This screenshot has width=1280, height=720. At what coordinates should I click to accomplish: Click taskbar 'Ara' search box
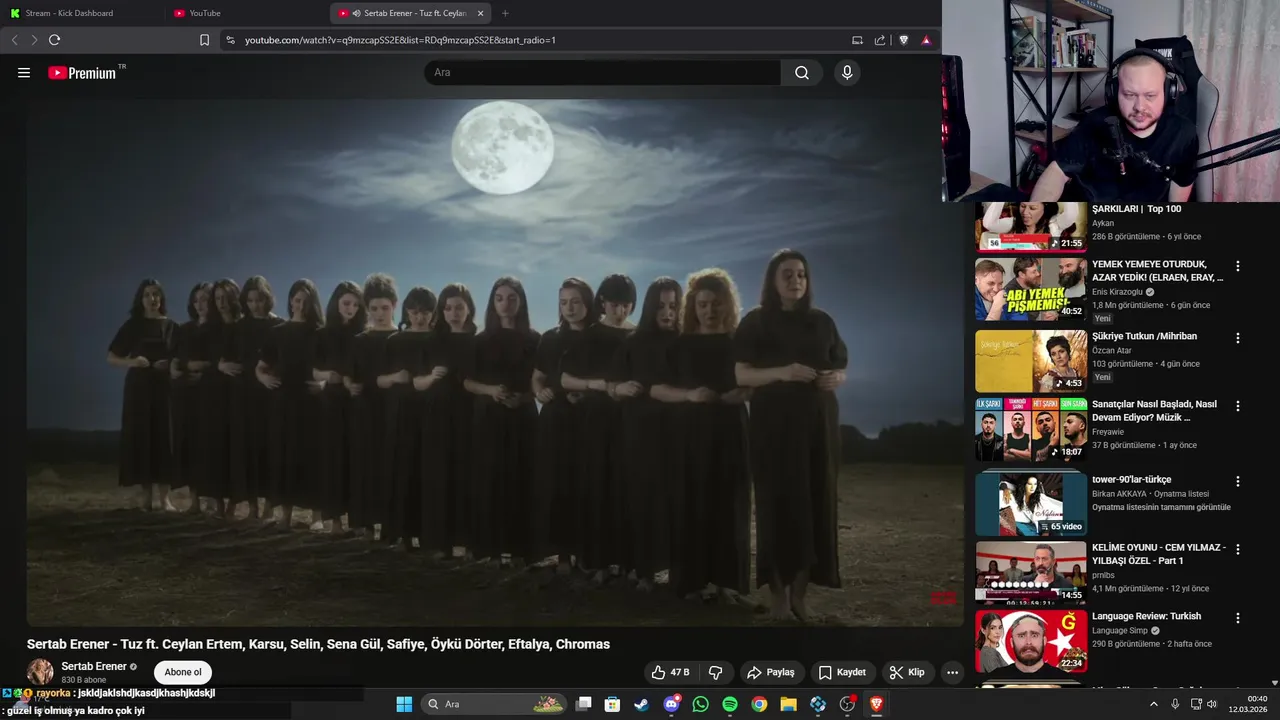(x=494, y=704)
